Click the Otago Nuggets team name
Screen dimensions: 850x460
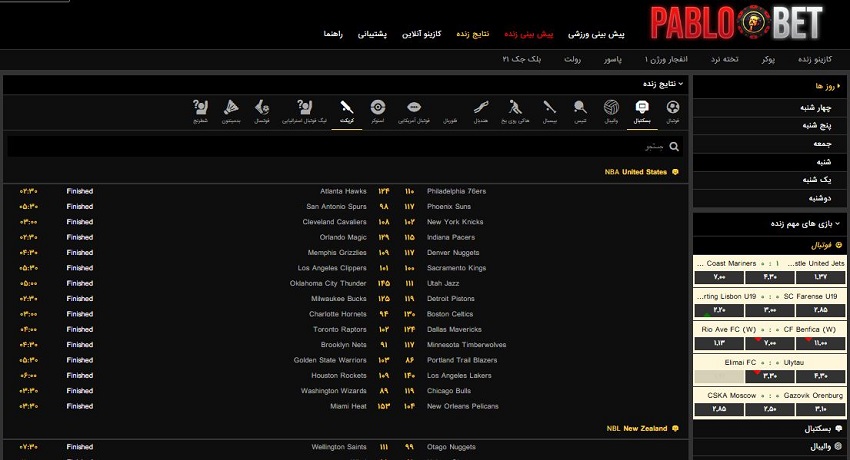pos(451,447)
